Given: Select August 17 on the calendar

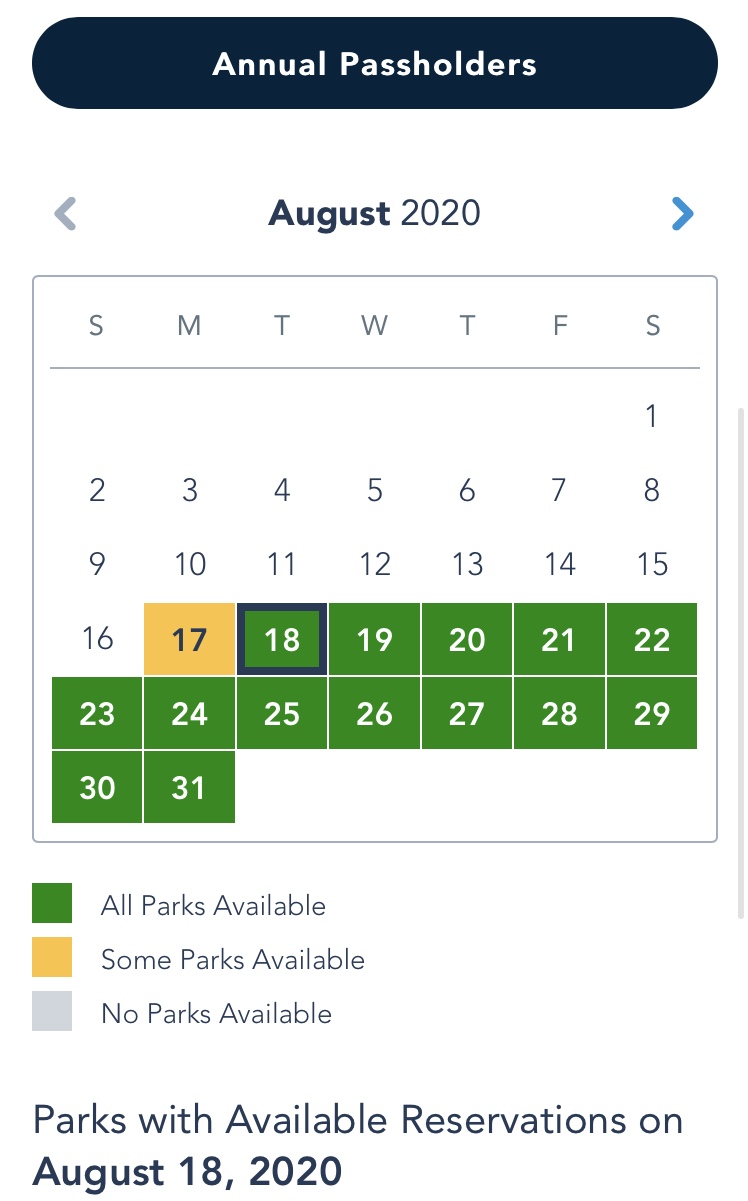Looking at the screenshot, I should click(x=189, y=639).
